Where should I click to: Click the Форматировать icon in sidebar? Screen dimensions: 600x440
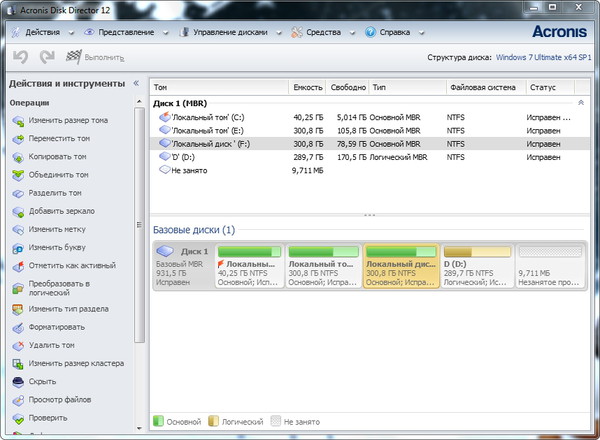click(x=18, y=327)
